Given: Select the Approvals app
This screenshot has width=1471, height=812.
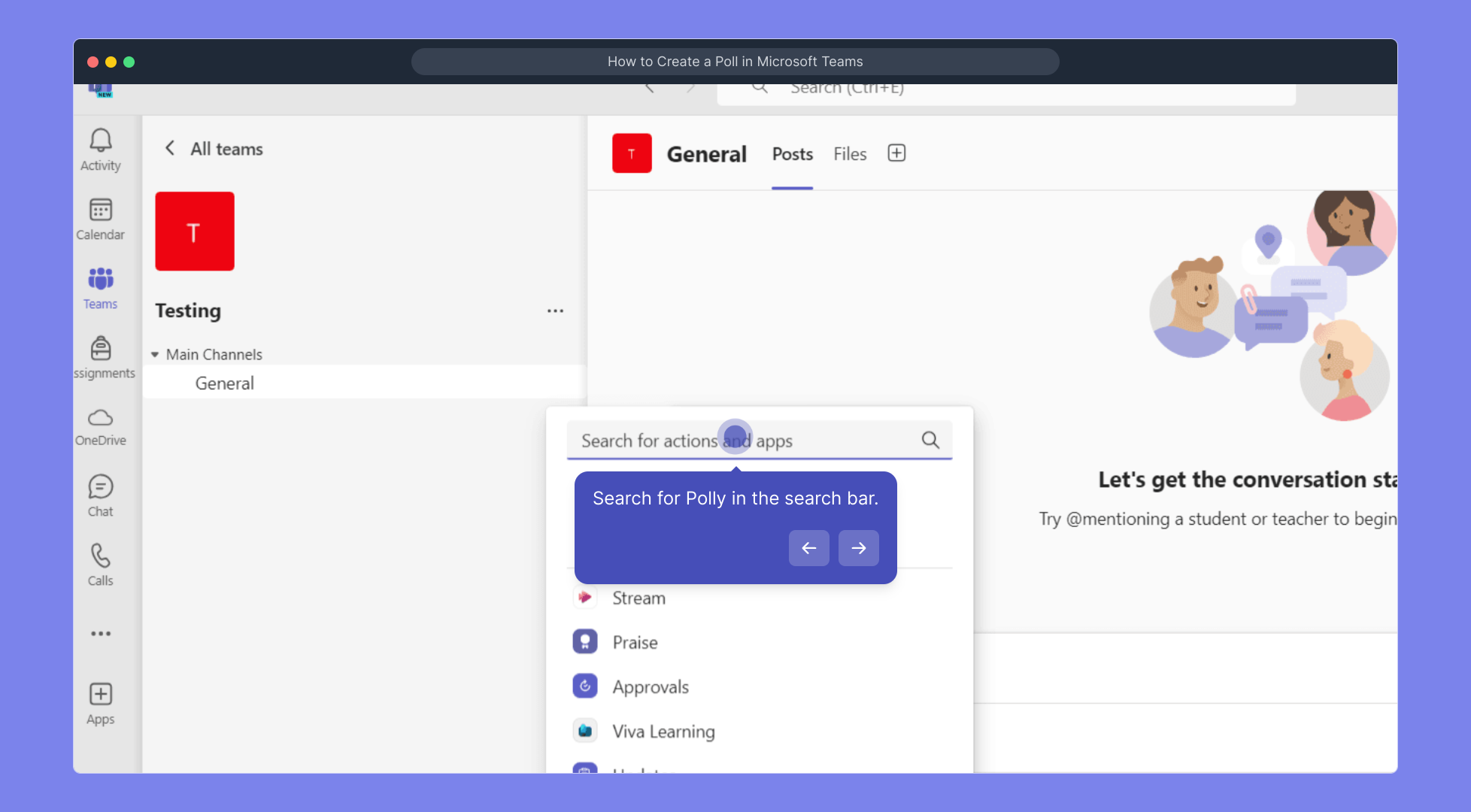Looking at the screenshot, I should [650, 686].
